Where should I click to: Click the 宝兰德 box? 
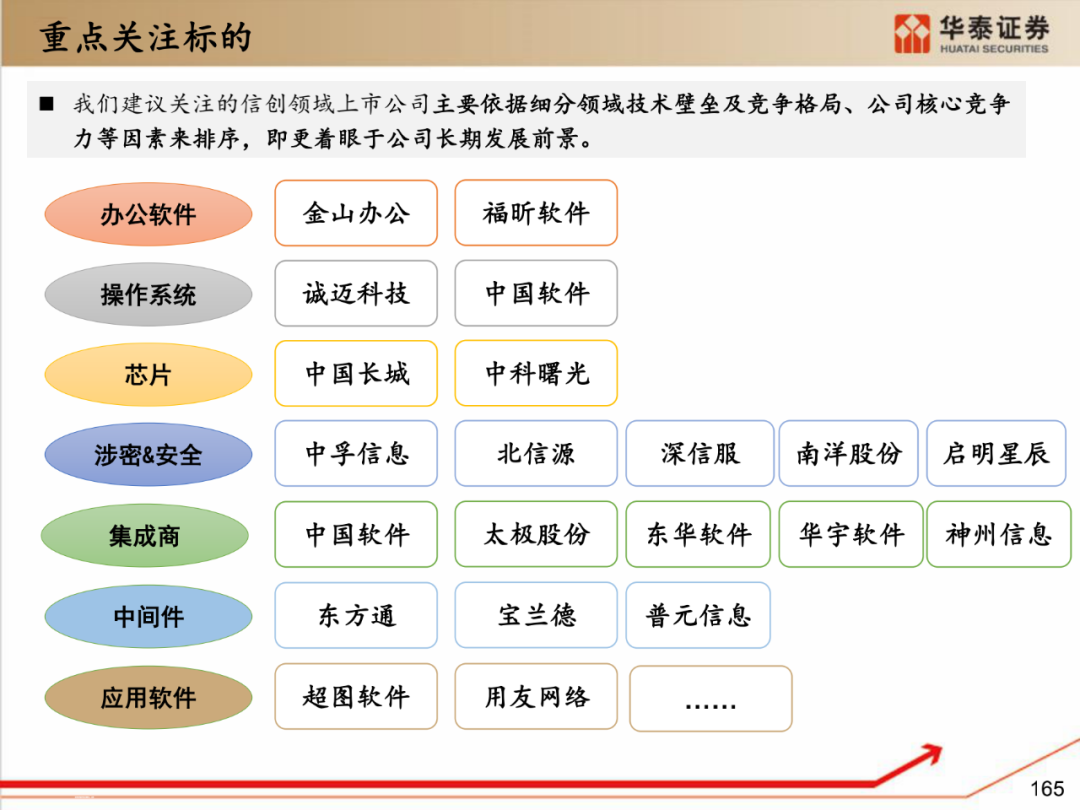[x=536, y=615]
